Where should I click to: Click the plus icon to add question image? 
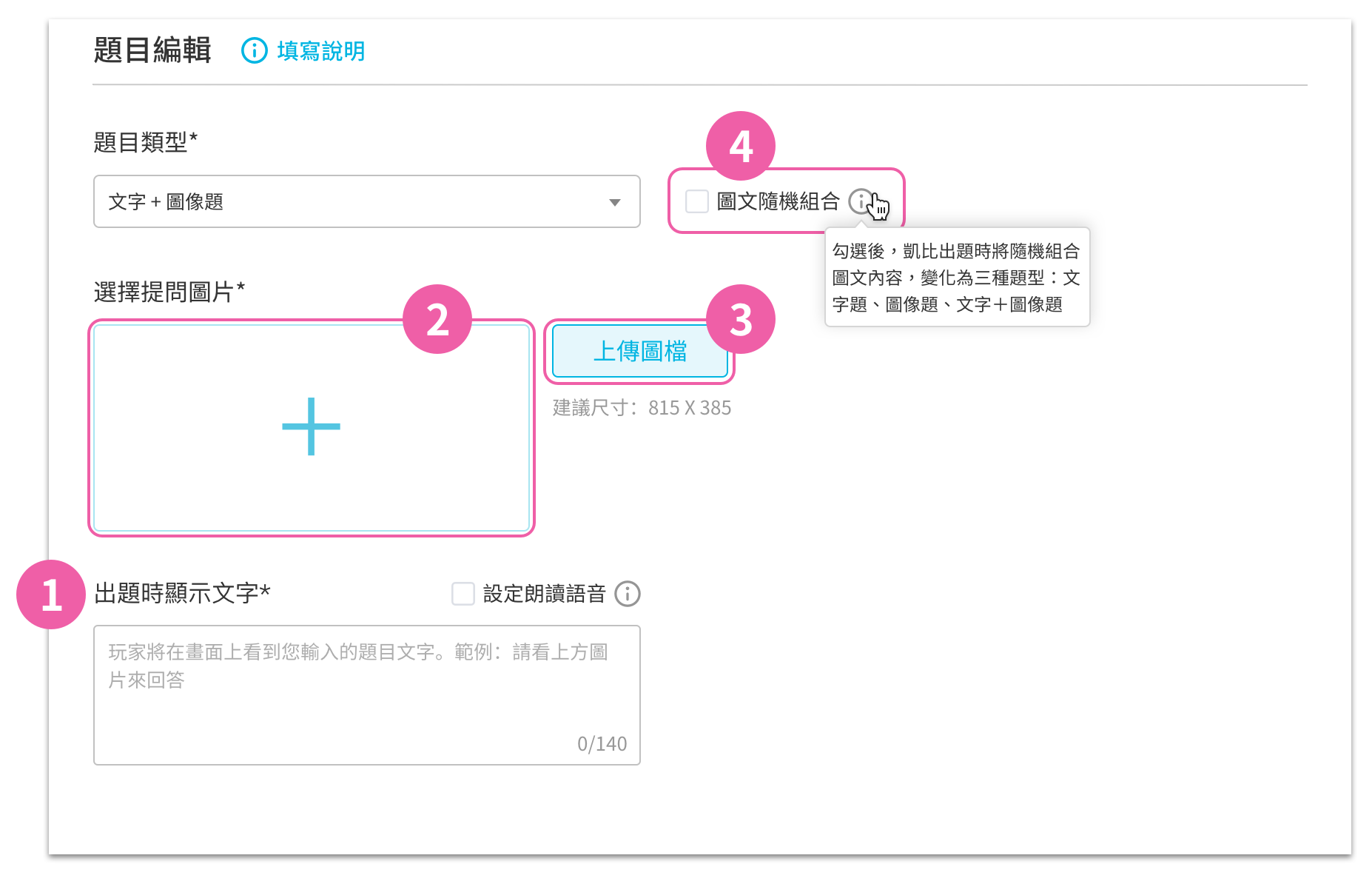(x=312, y=426)
